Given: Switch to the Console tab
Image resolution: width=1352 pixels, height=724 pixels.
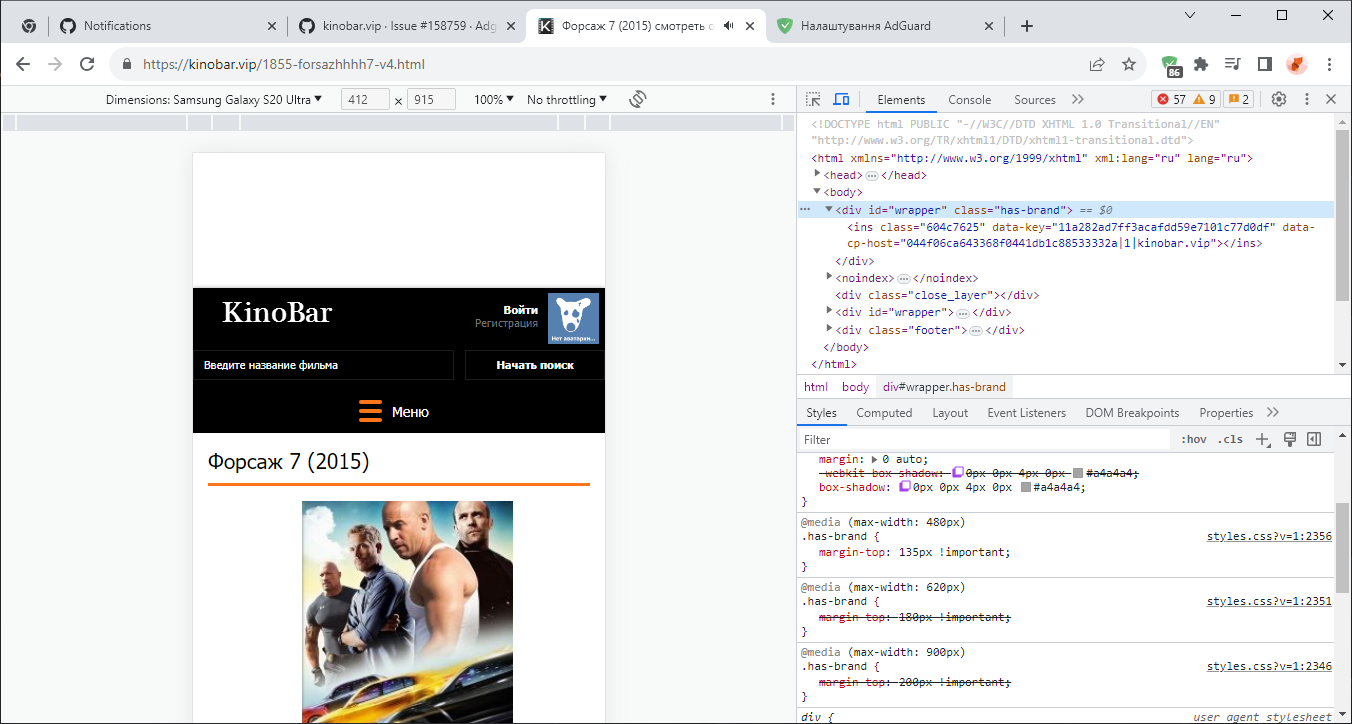Looking at the screenshot, I should click(x=969, y=99).
